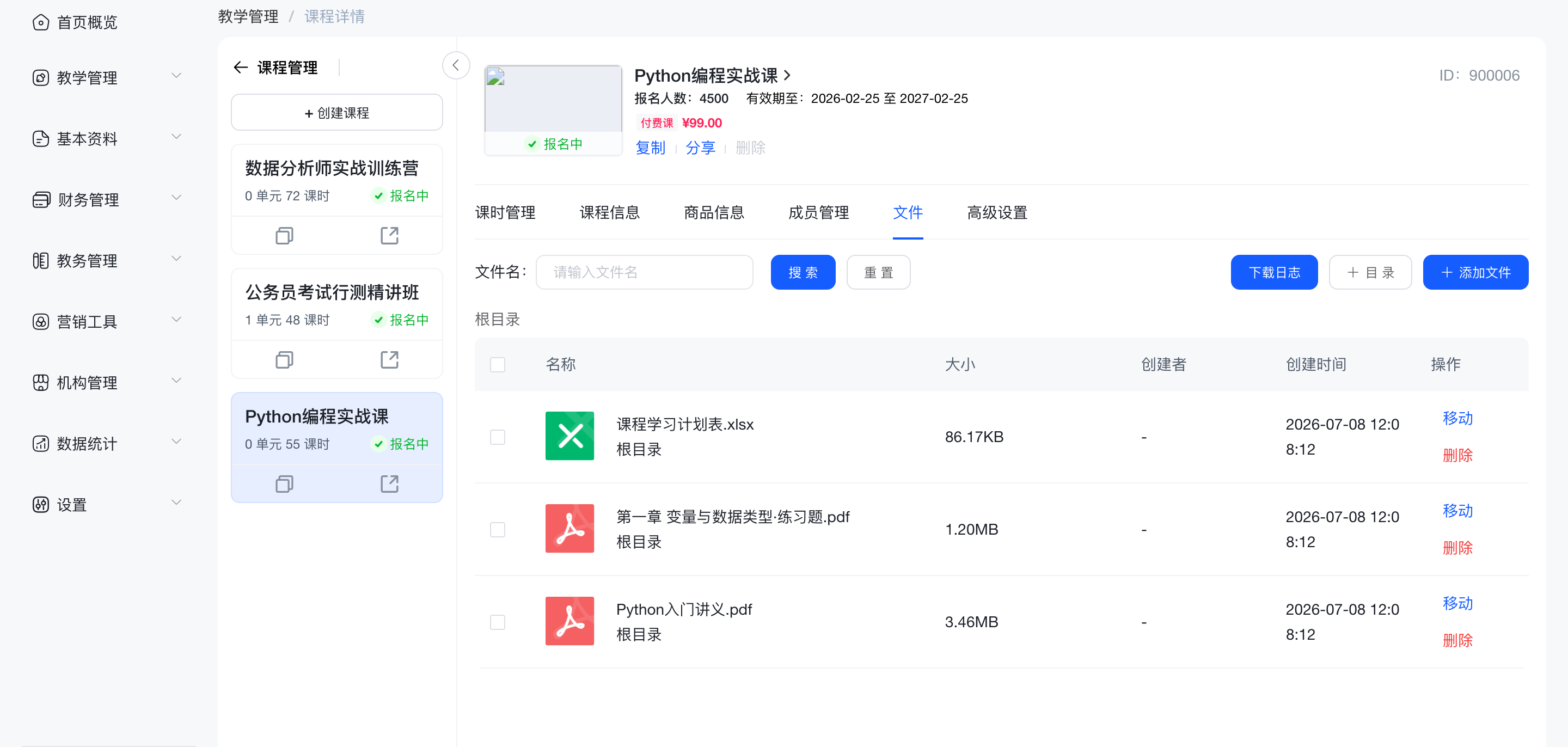The image size is (1568, 747).
Task: Click the 设置 sidebar icon
Action: (40, 504)
